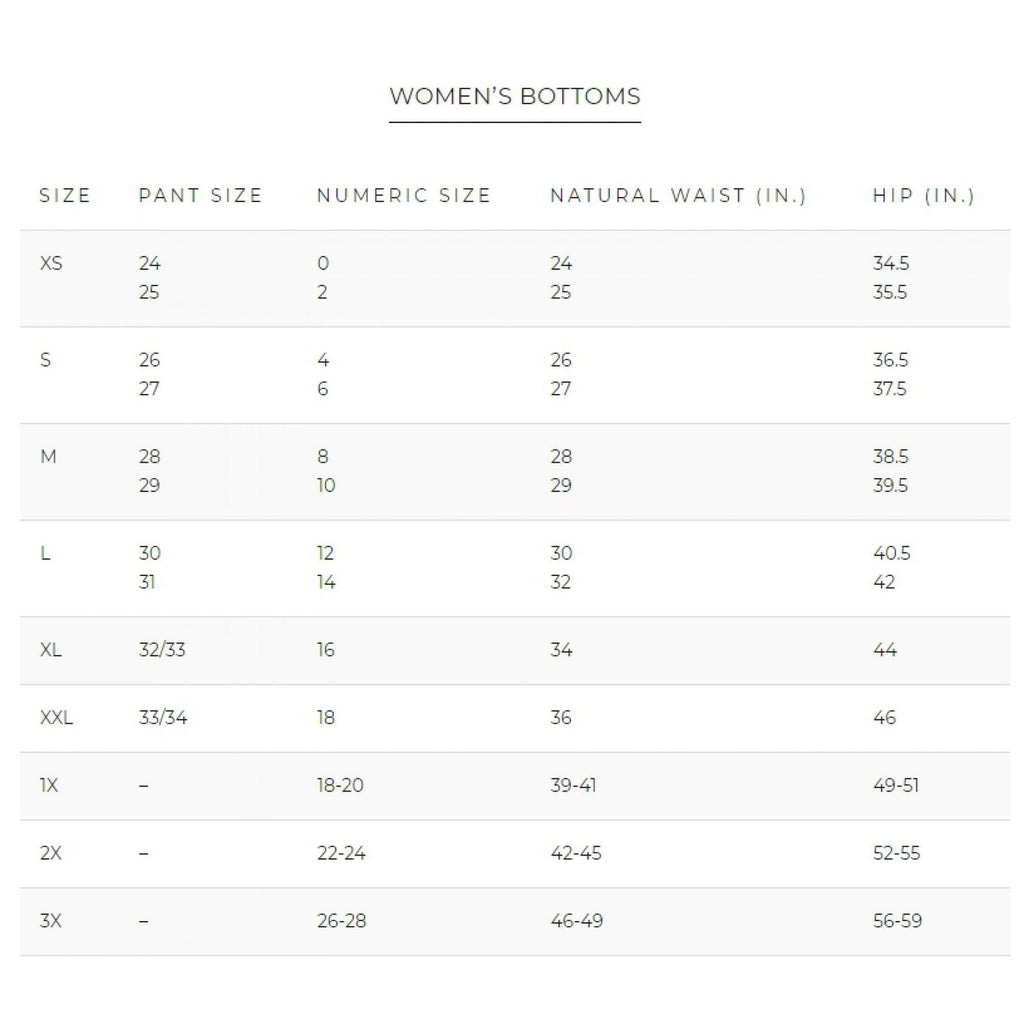This screenshot has height=1024, width=1024.
Task: Click the XS size label
Action: click(51, 264)
